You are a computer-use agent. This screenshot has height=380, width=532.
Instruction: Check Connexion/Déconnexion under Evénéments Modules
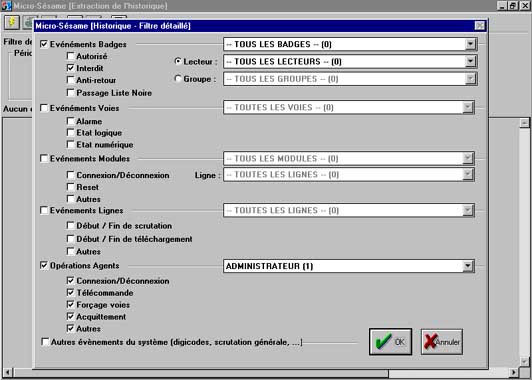click(x=71, y=175)
